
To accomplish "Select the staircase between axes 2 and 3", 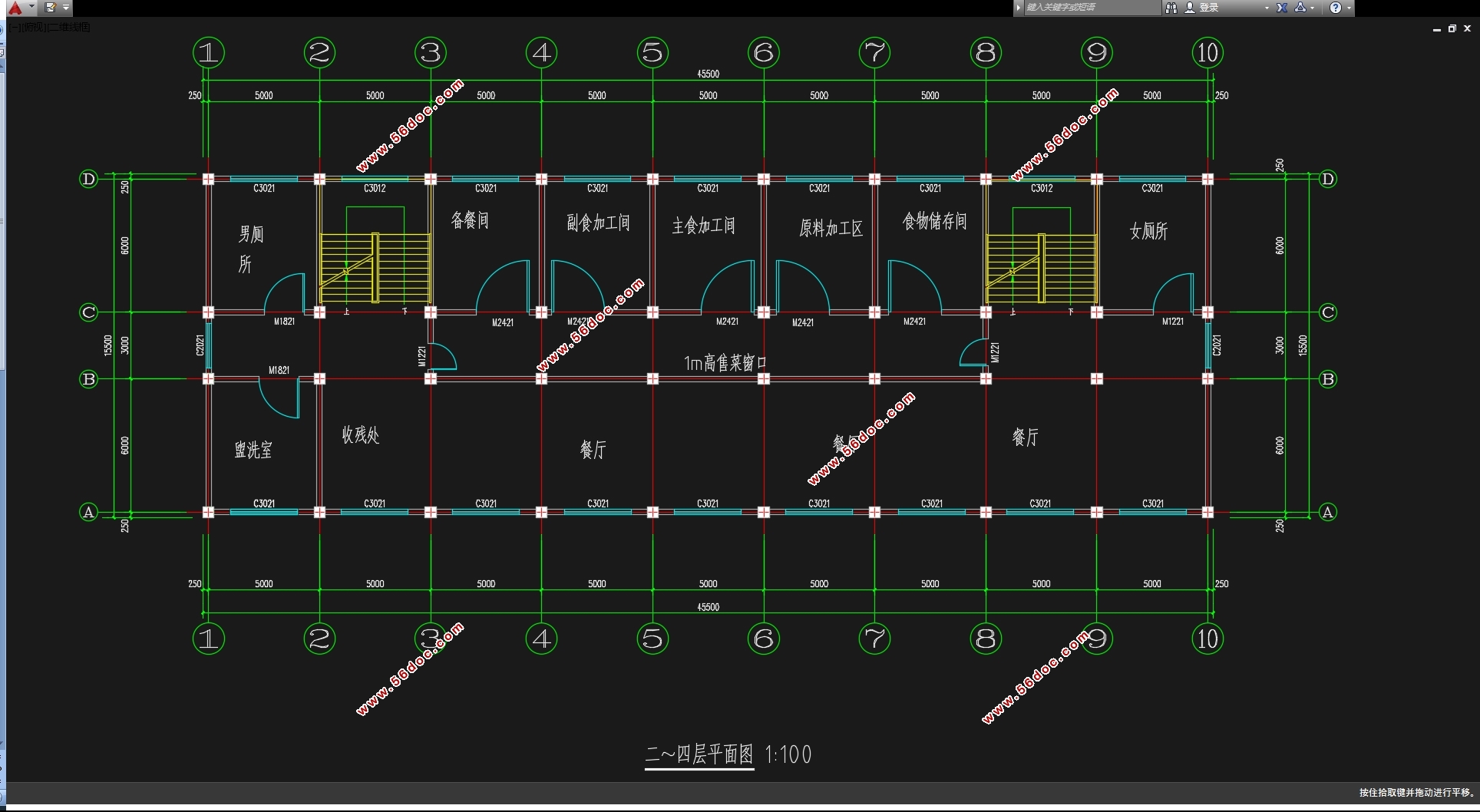I will (x=375, y=268).
